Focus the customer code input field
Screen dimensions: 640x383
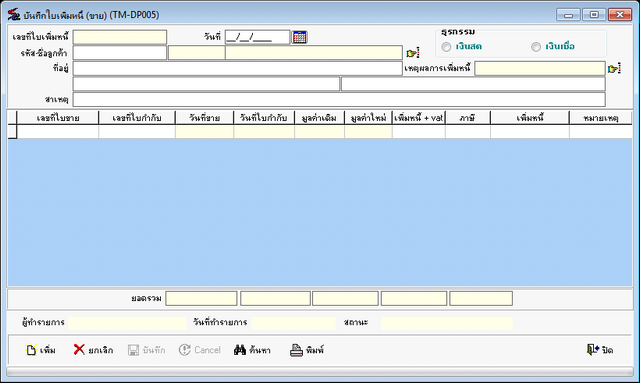click(120, 53)
